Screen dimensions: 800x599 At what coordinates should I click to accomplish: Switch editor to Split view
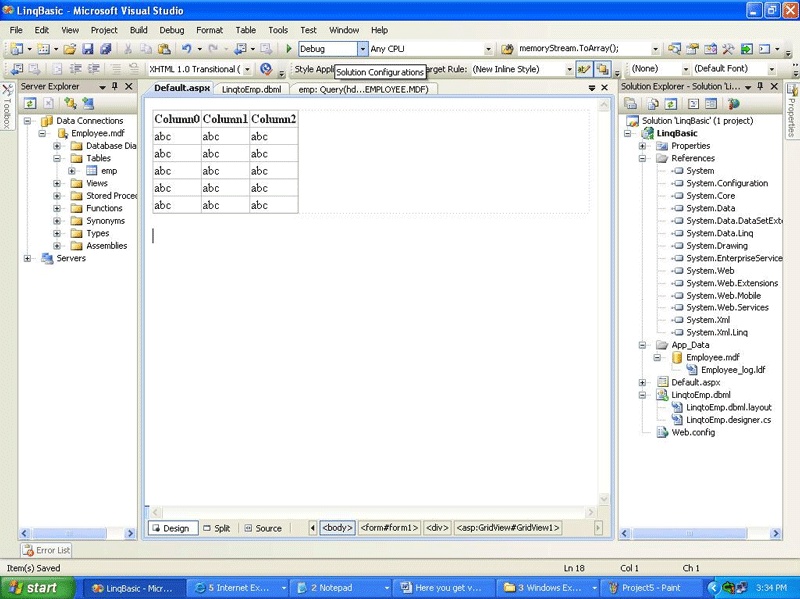(x=215, y=528)
